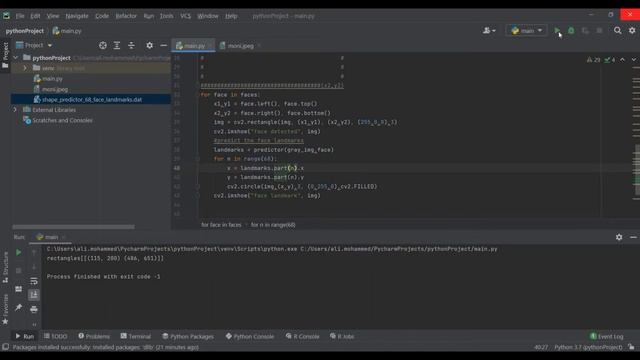Open the TODO tool window
Screen dimensions: 640x360
[x=56, y=336]
